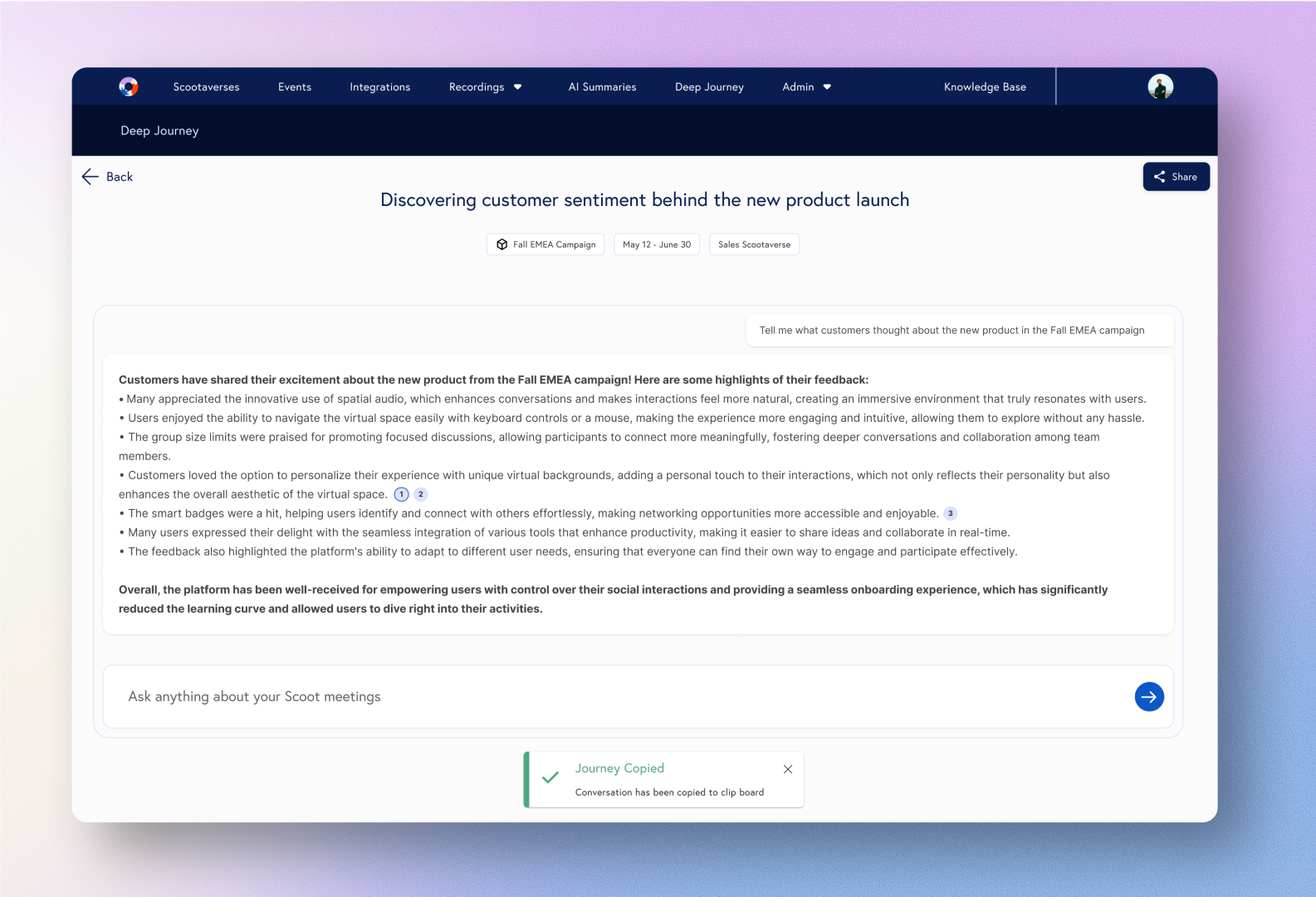Click the Deep Journey header breadcrumb
The height and width of the screenshot is (897, 1316).
click(159, 130)
